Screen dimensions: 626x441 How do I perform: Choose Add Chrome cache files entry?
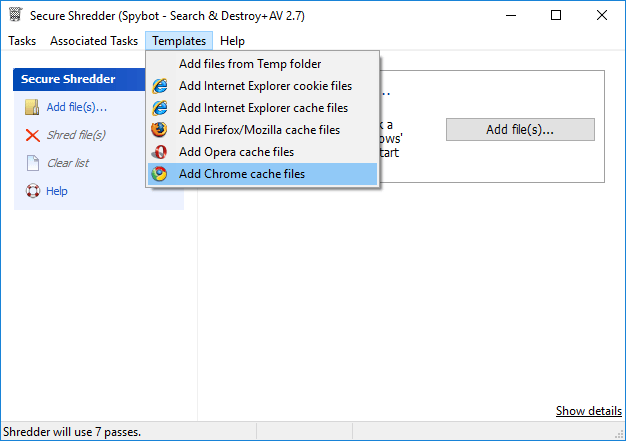(242, 174)
